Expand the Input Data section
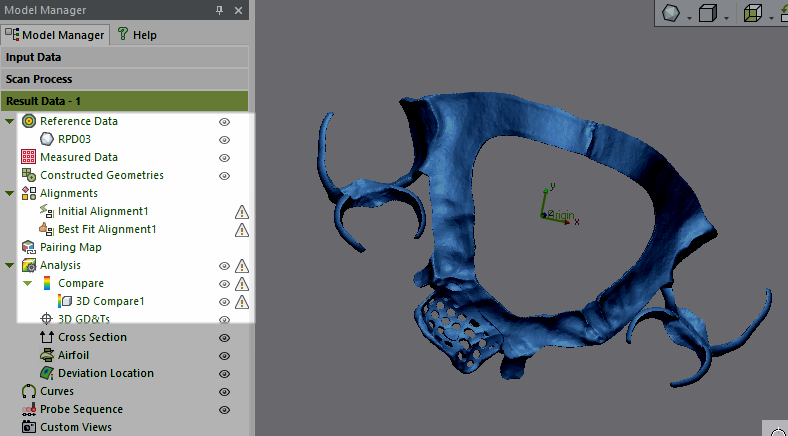 (x=125, y=57)
